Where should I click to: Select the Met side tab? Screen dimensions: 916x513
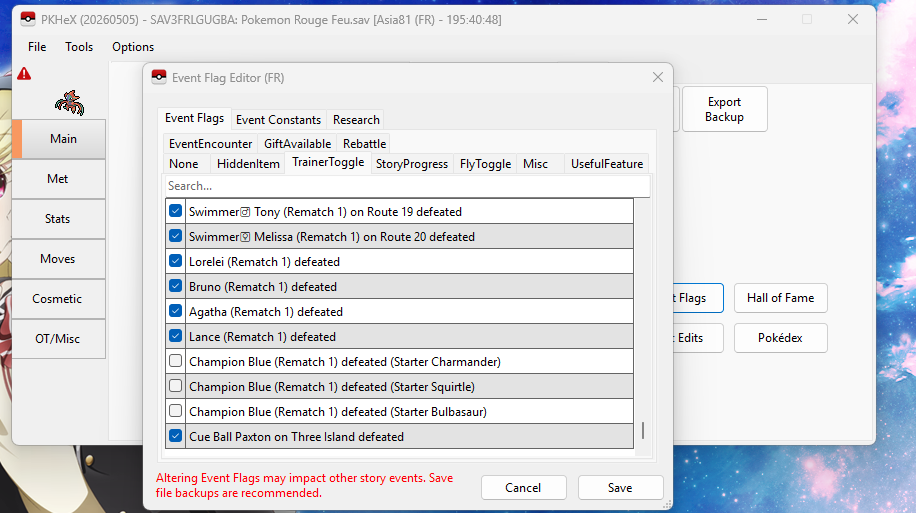58,179
